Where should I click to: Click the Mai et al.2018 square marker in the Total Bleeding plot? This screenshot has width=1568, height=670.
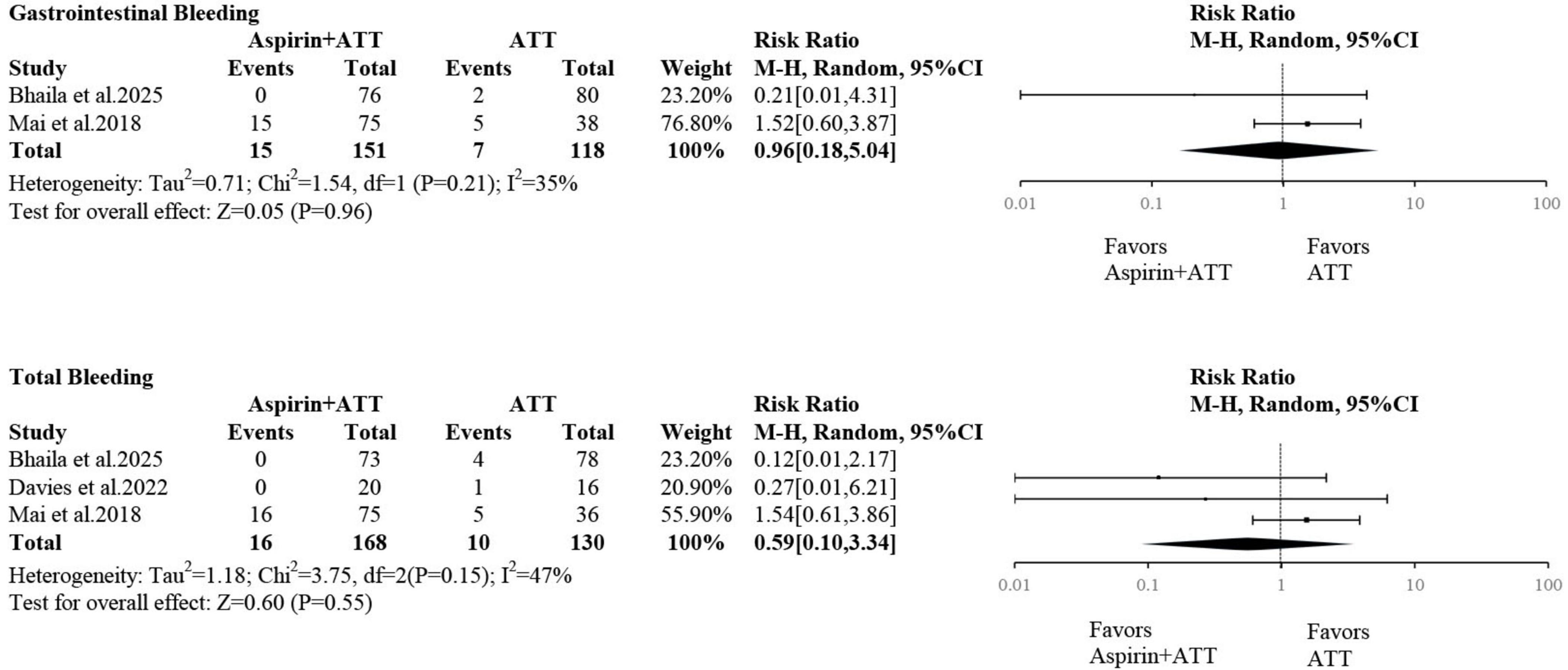1306,520
